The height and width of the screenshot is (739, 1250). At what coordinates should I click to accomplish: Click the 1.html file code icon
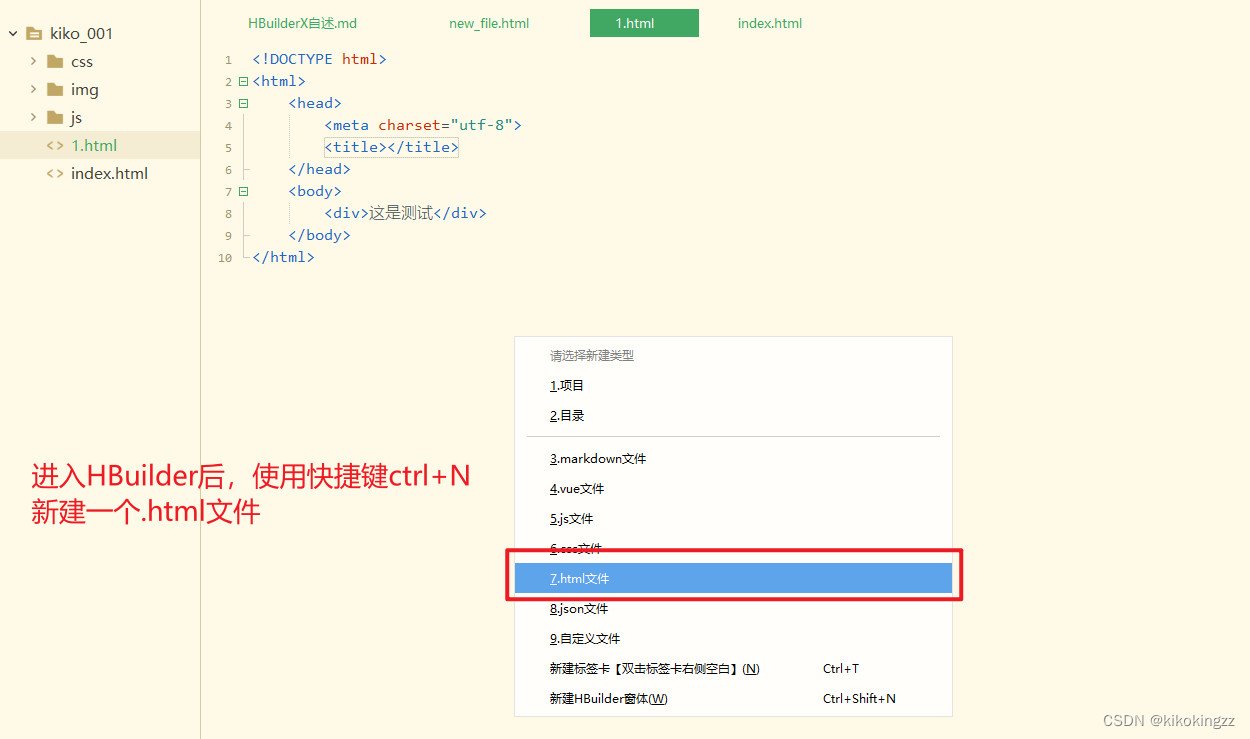[55, 145]
